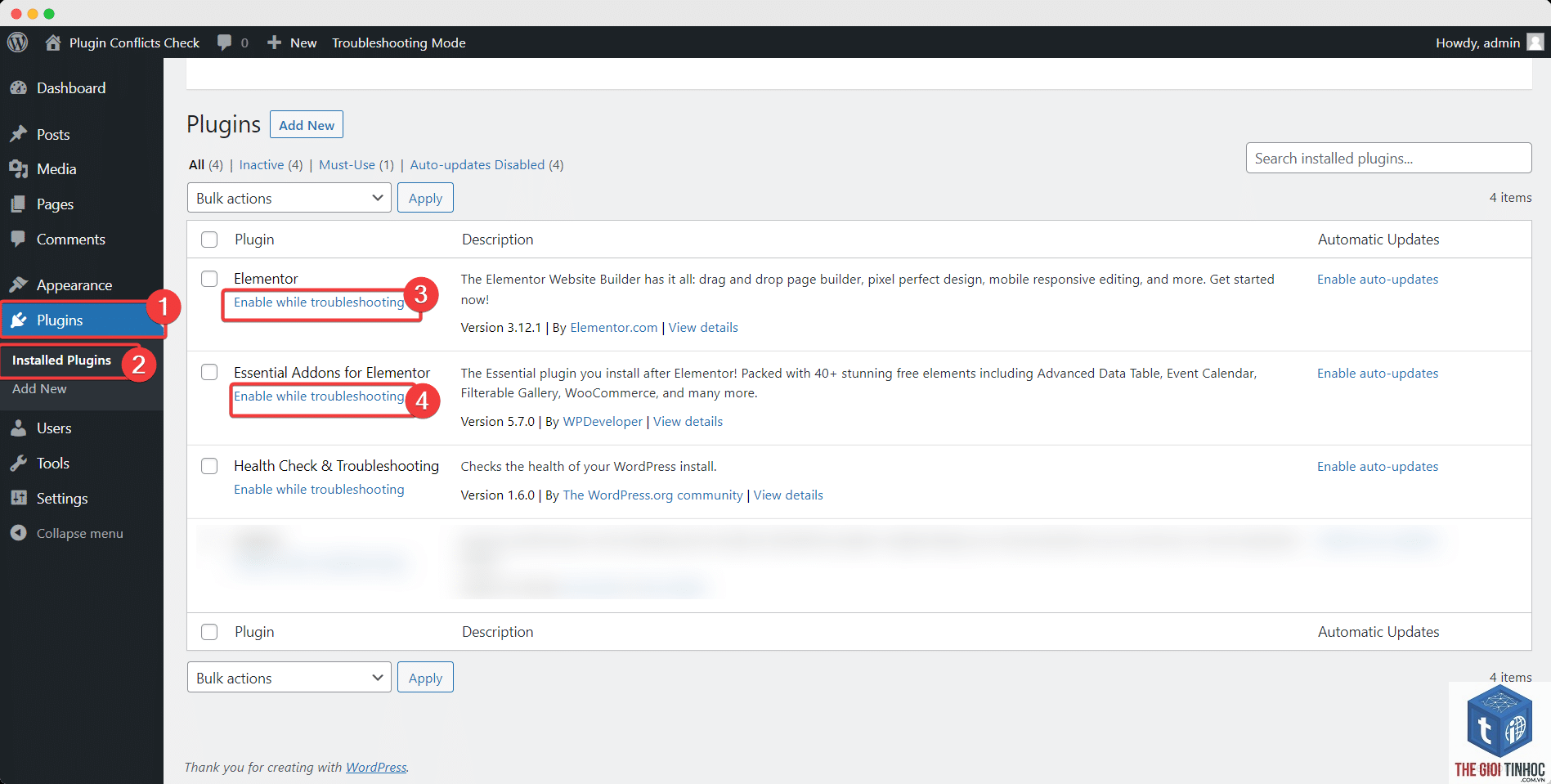Open Media menu item
The width and height of the screenshot is (1551, 784).
pos(56,169)
